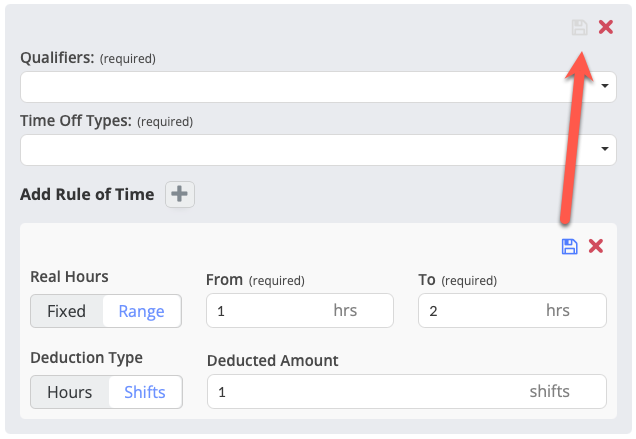Open the Qualifiers dropdown

[310, 87]
